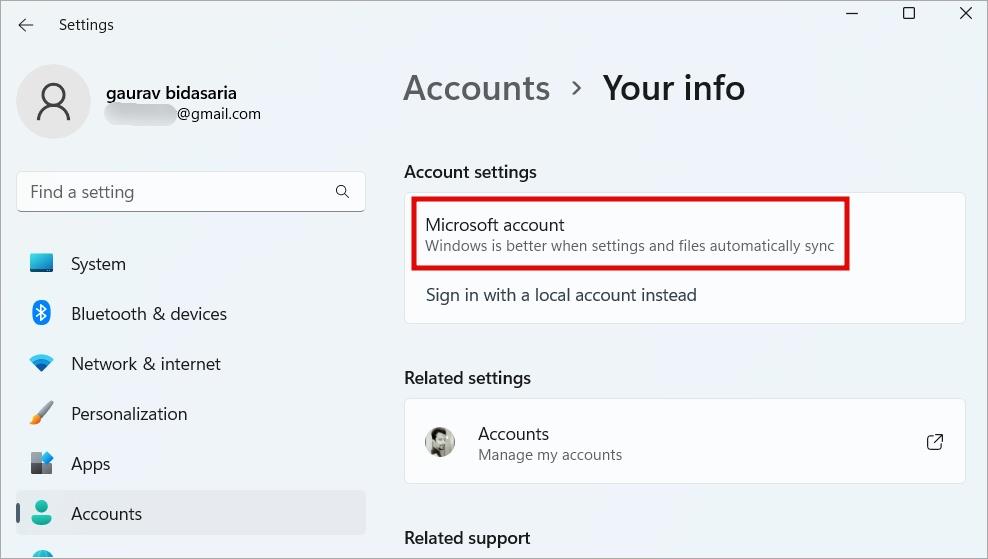Focus the Find a setting search box

[191, 192]
